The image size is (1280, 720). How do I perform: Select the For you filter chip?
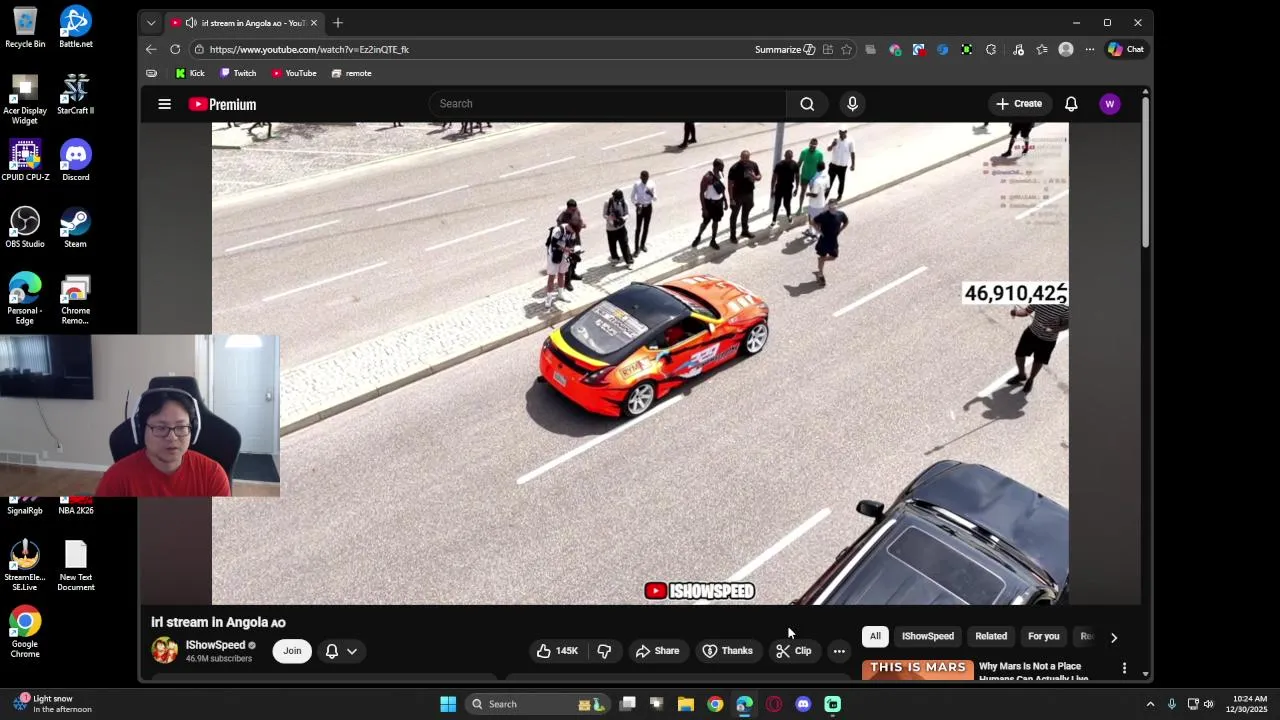point(1043,636)
